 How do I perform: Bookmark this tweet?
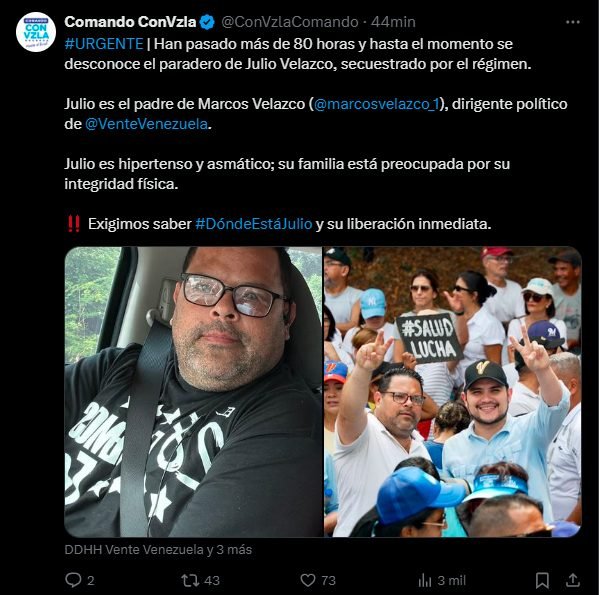(x=542, y=580)
